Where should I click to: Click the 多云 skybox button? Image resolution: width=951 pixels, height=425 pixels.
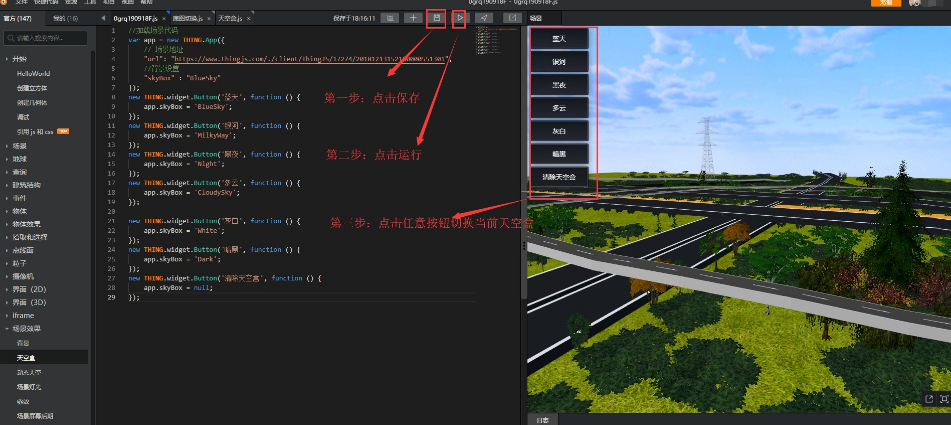pos(559,108)
